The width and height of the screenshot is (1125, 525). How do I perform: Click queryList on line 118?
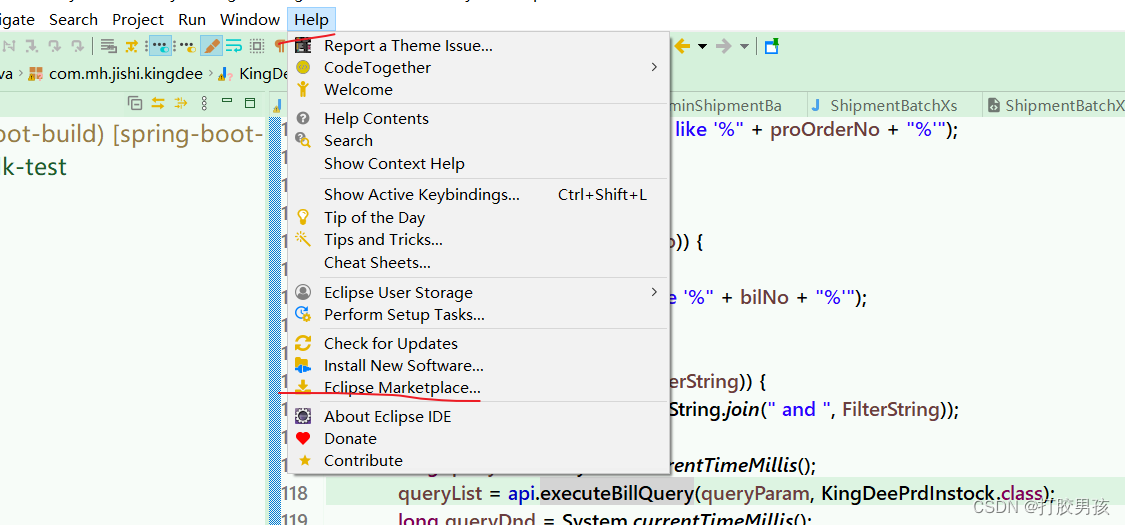point(438,493)
